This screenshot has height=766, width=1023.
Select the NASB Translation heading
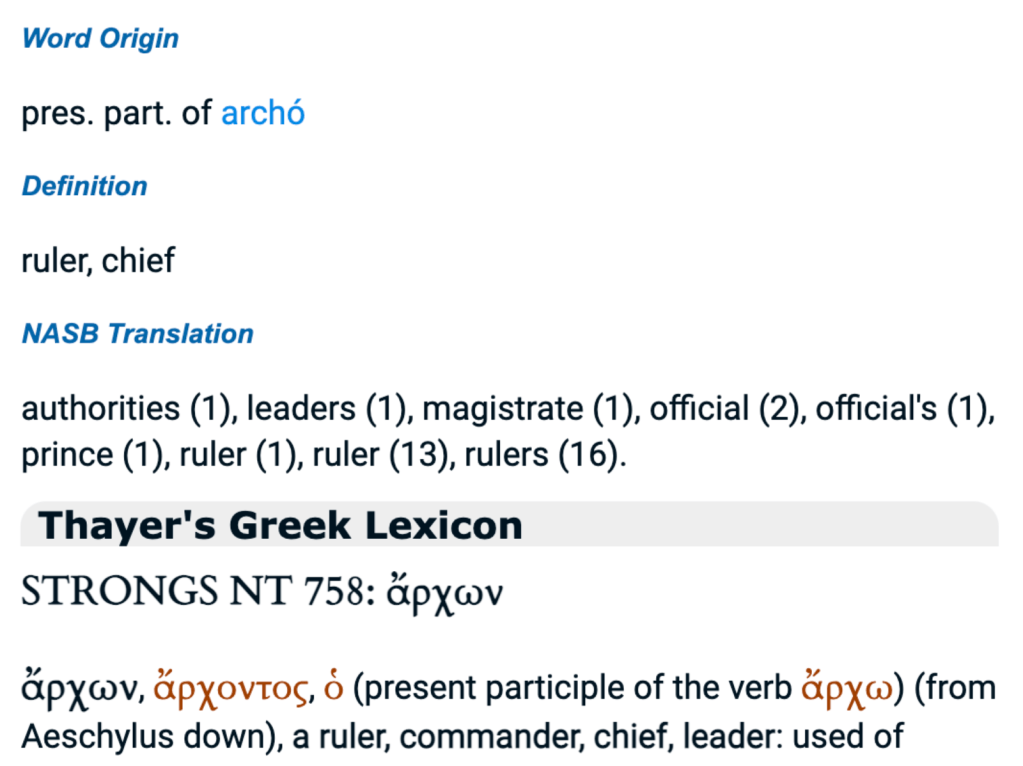pos(137,334)
